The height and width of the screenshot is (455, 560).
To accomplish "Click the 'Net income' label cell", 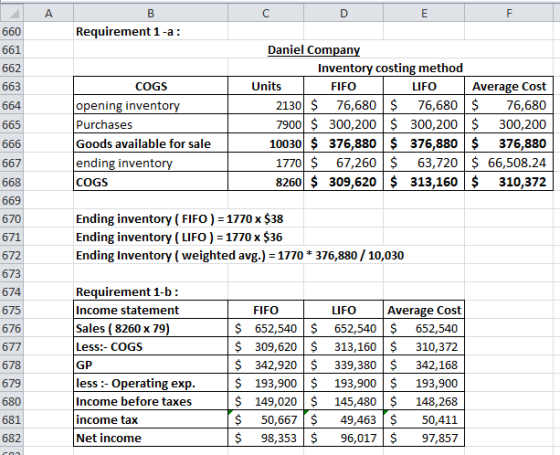I will click(x=151, y=438).
